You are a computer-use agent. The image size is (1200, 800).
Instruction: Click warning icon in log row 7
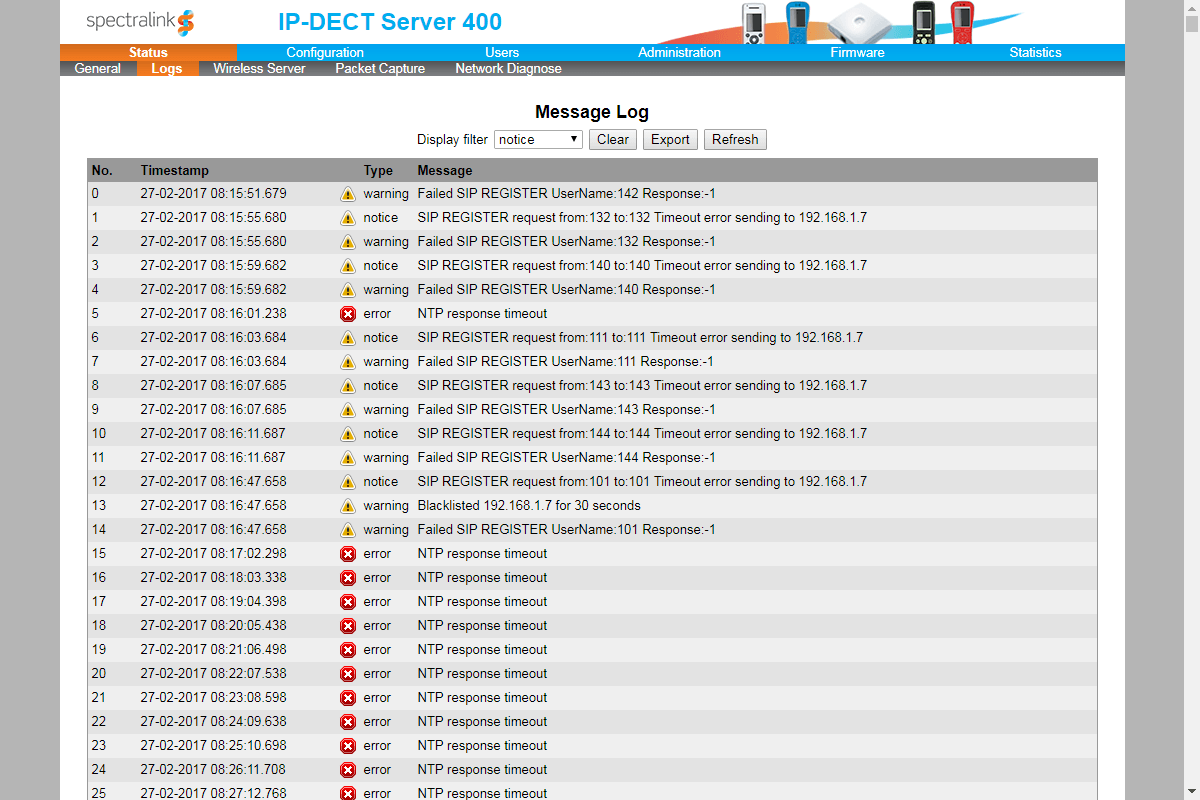348,362
